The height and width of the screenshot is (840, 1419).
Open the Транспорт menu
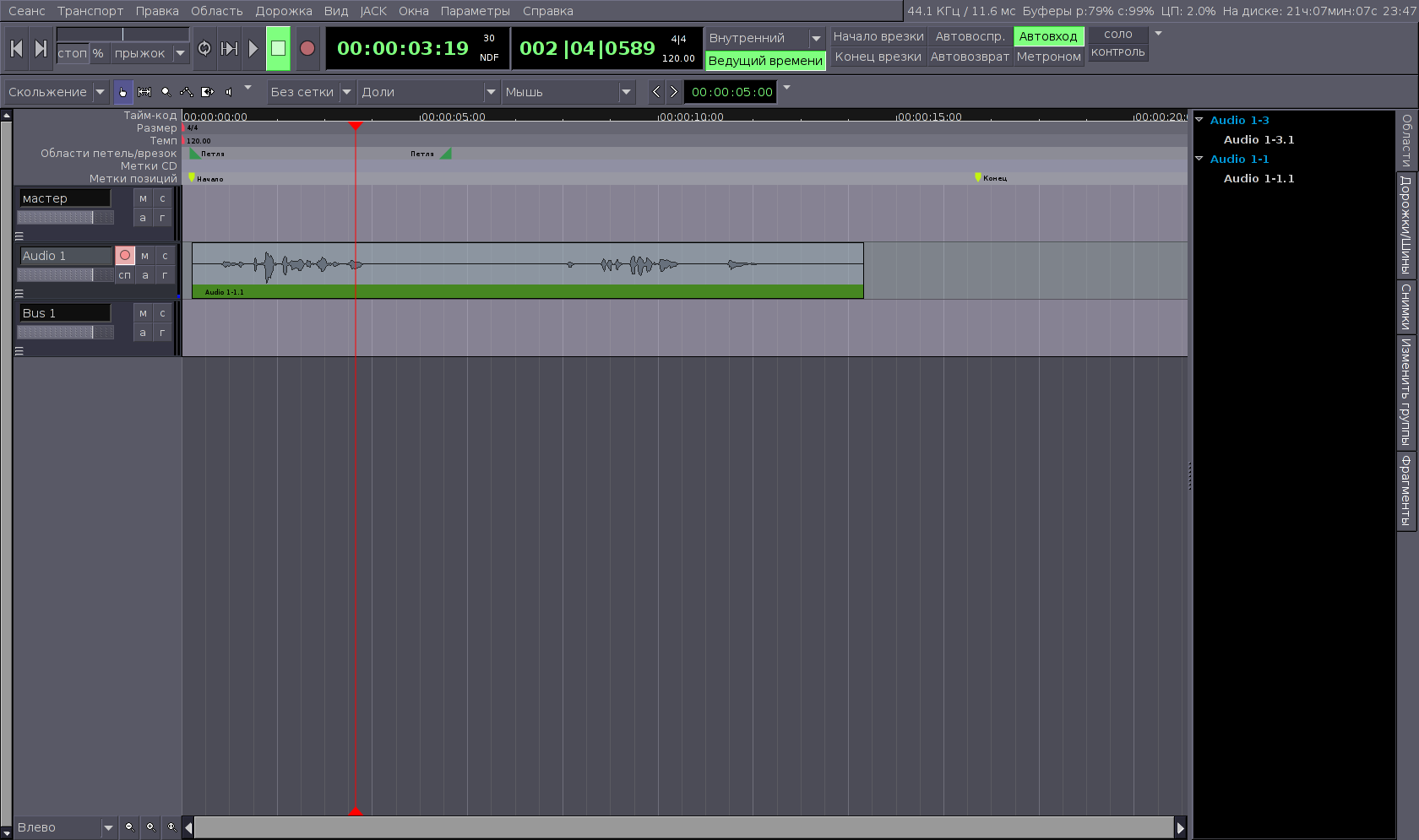click(90, 11)
